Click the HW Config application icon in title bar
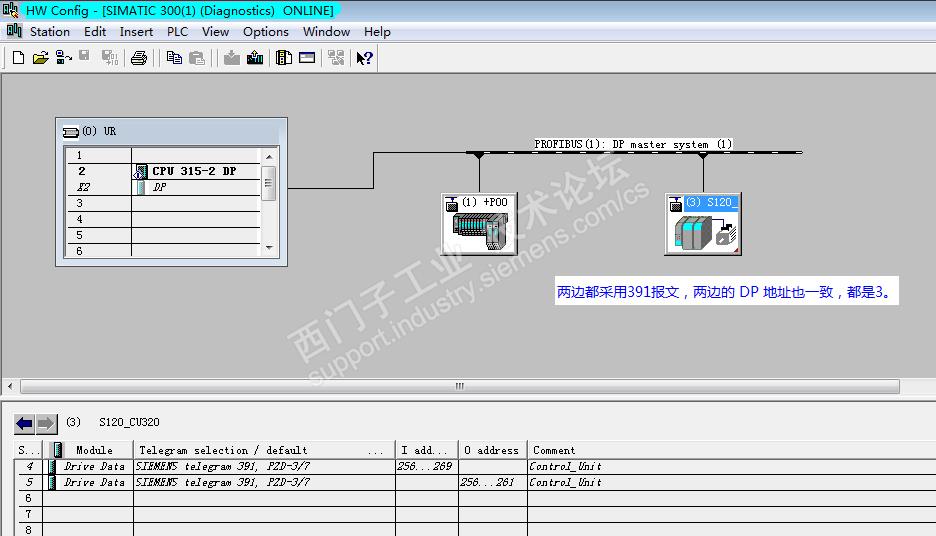The height and width of the screenshot is (536, 936). (x=10, y=10)
